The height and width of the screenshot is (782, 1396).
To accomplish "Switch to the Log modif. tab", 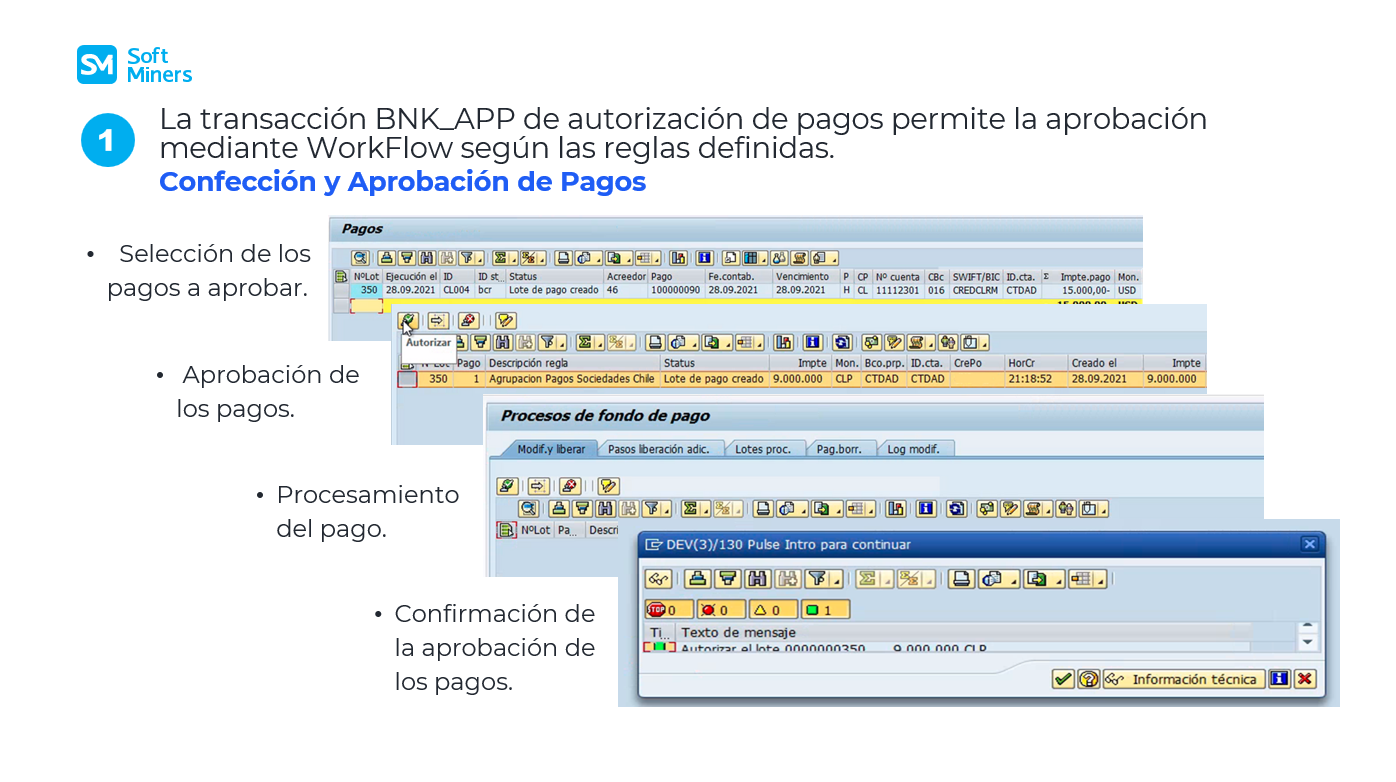I will pos(913,449).
